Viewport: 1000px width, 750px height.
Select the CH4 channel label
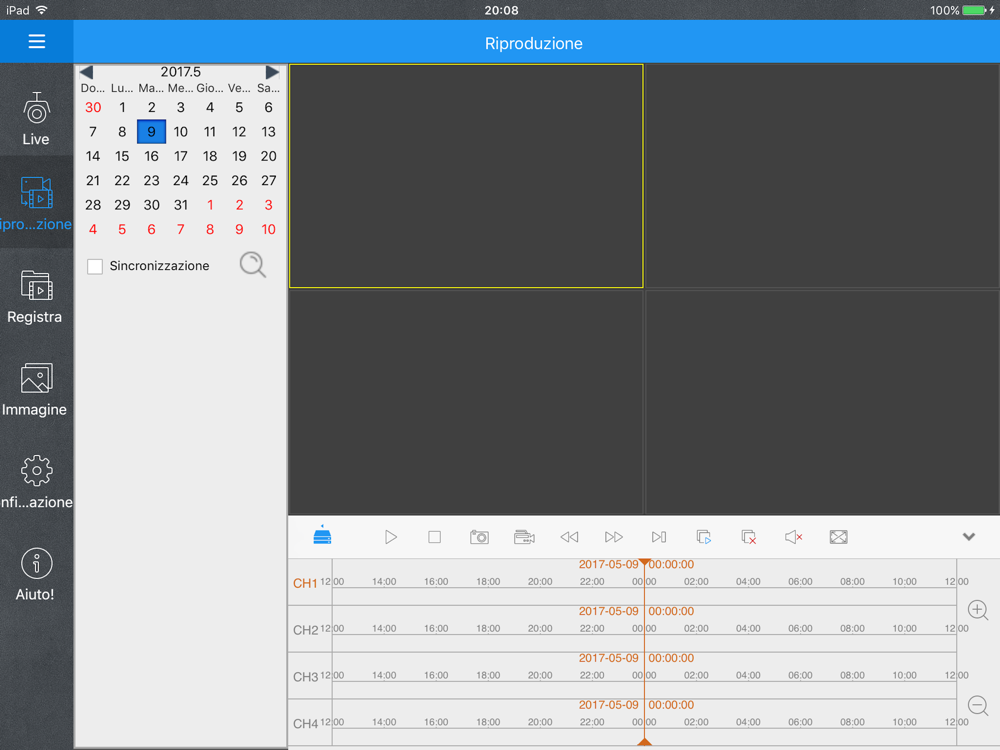(305, 724)
